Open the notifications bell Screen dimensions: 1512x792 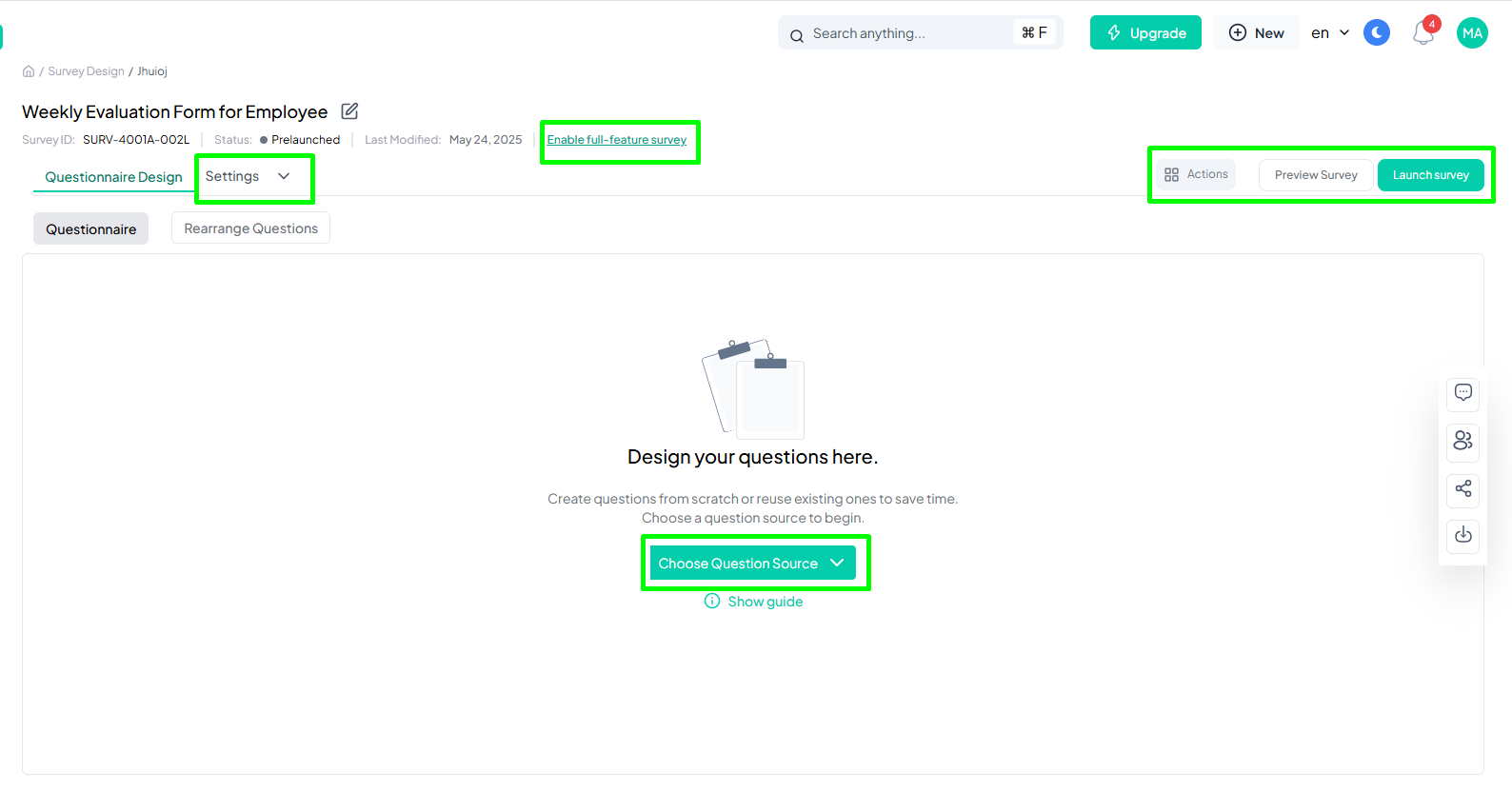click(1423, 32)
